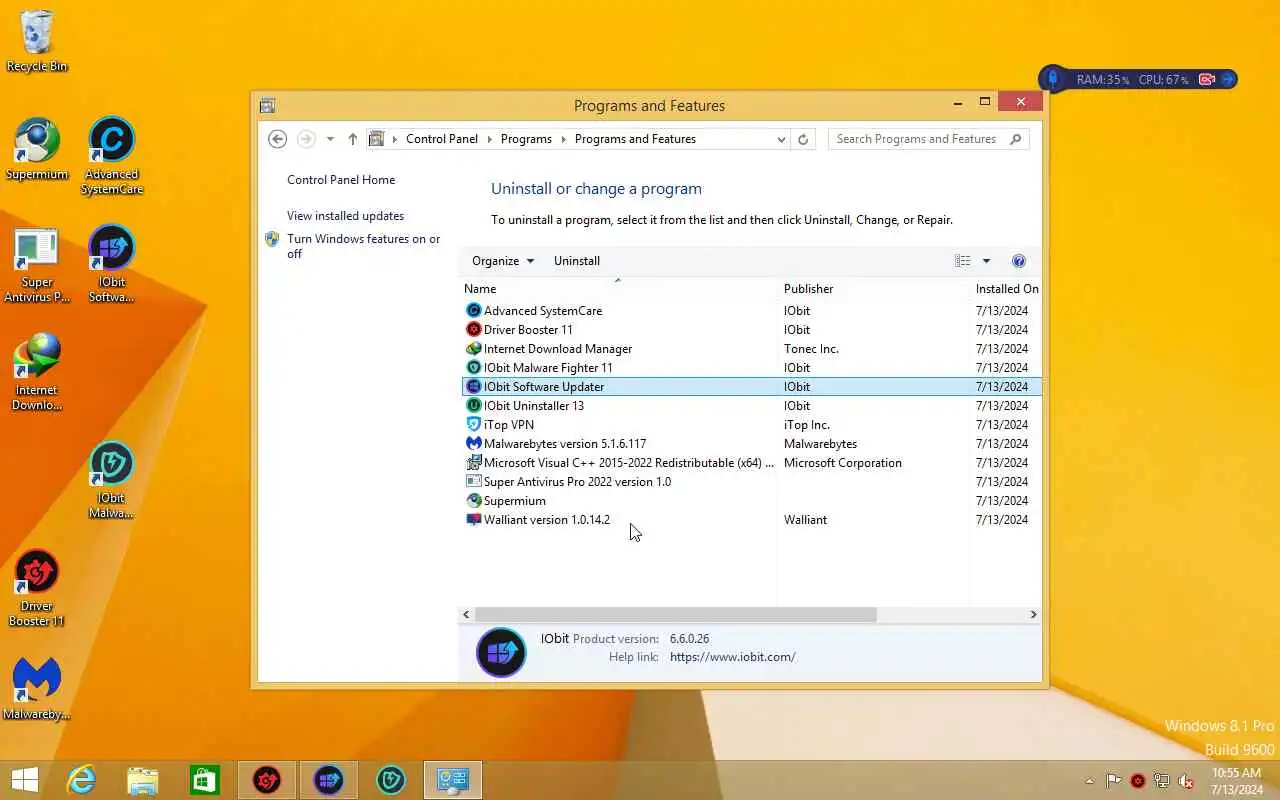This screenshot has width=1280, height=800.
Task: Refresh the Programs and Features list
Action: click(x=803, y=139)
